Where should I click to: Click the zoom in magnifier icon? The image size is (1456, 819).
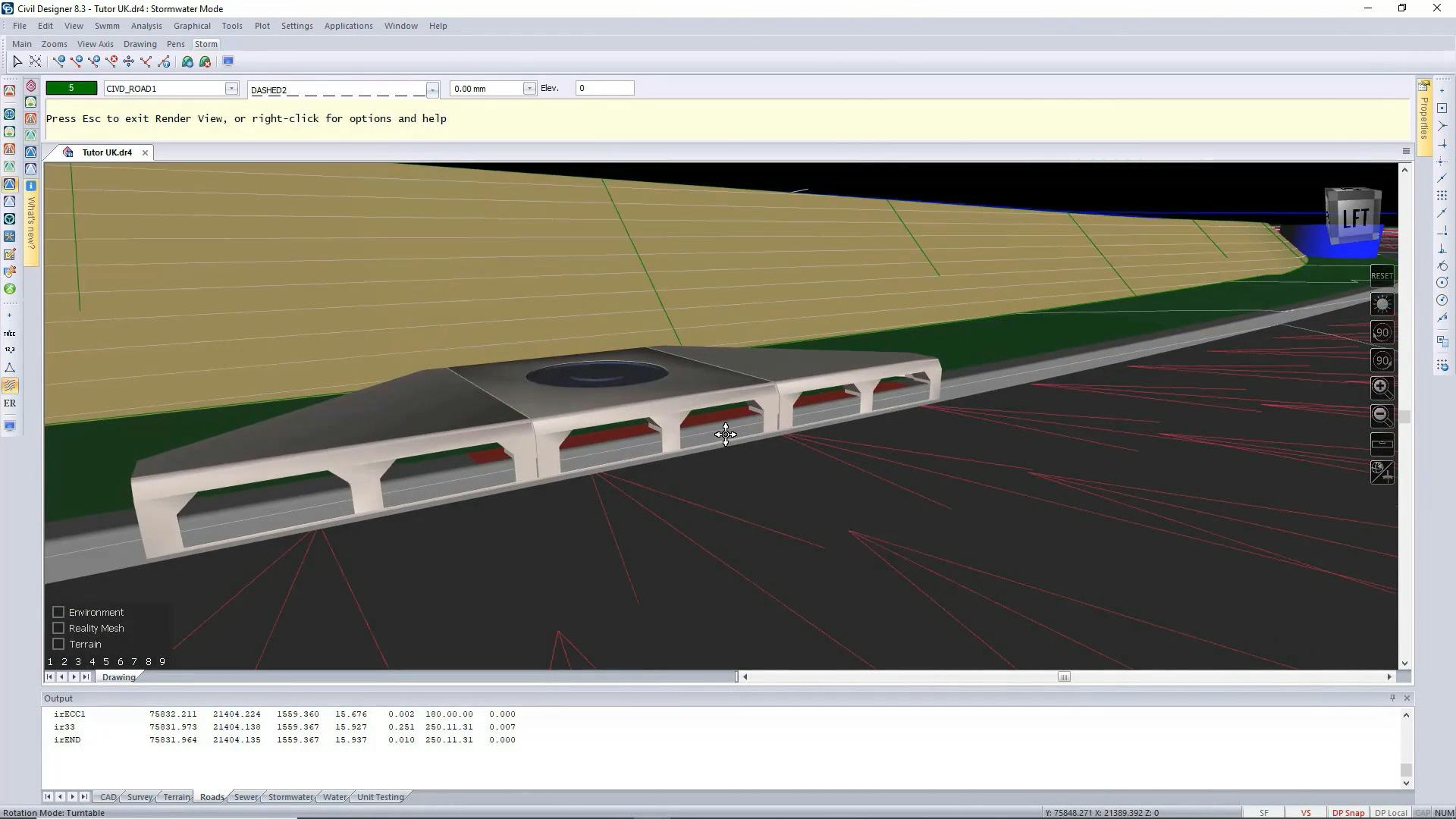(x=1381, y=388)
